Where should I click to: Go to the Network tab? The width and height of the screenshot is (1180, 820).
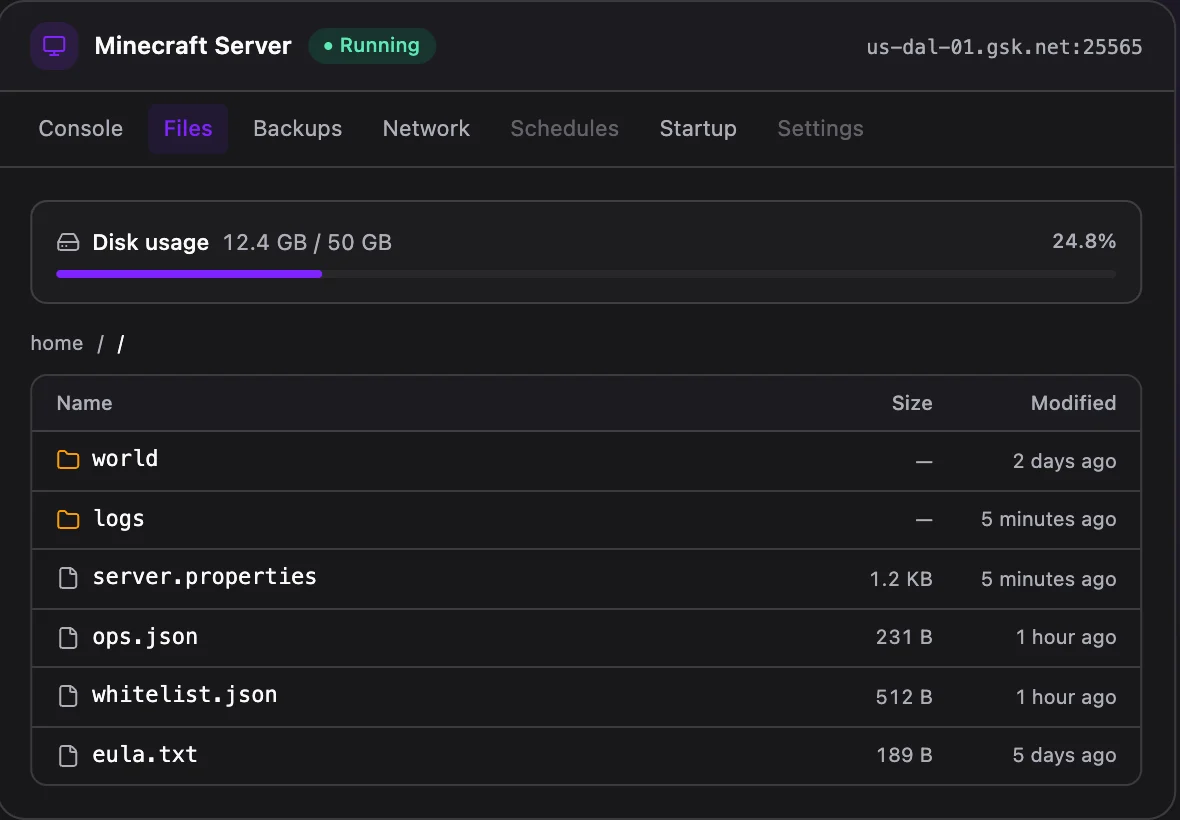[x=426, y=129]
